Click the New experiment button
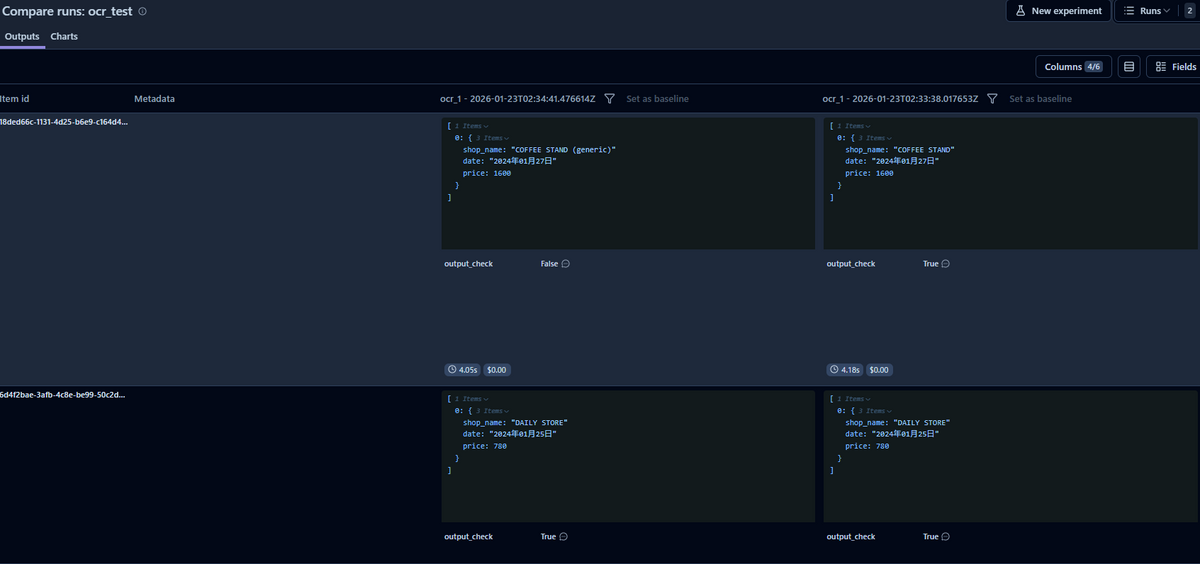The height and width of the screenshot is (564, 1200). coord(1058,11)
